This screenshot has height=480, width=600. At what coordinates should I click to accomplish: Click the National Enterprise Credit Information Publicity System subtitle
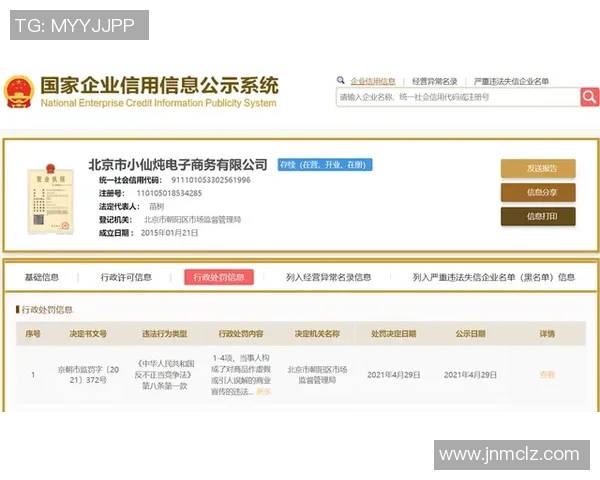(158, 103)
